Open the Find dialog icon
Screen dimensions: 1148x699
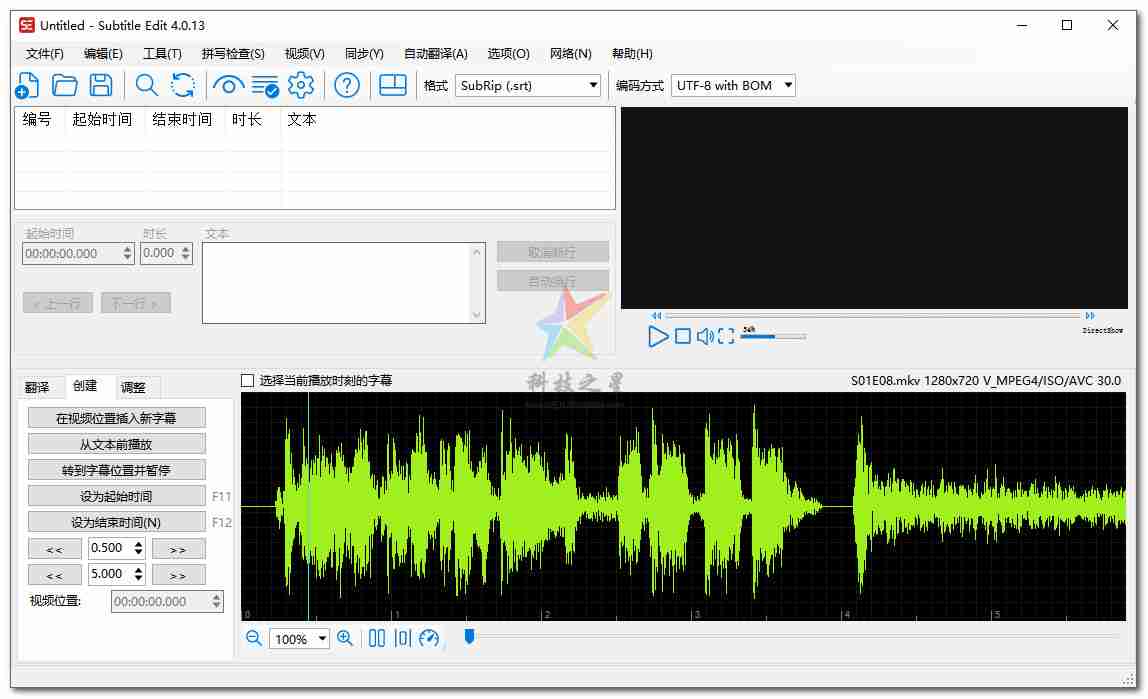(x=145, y=85)
